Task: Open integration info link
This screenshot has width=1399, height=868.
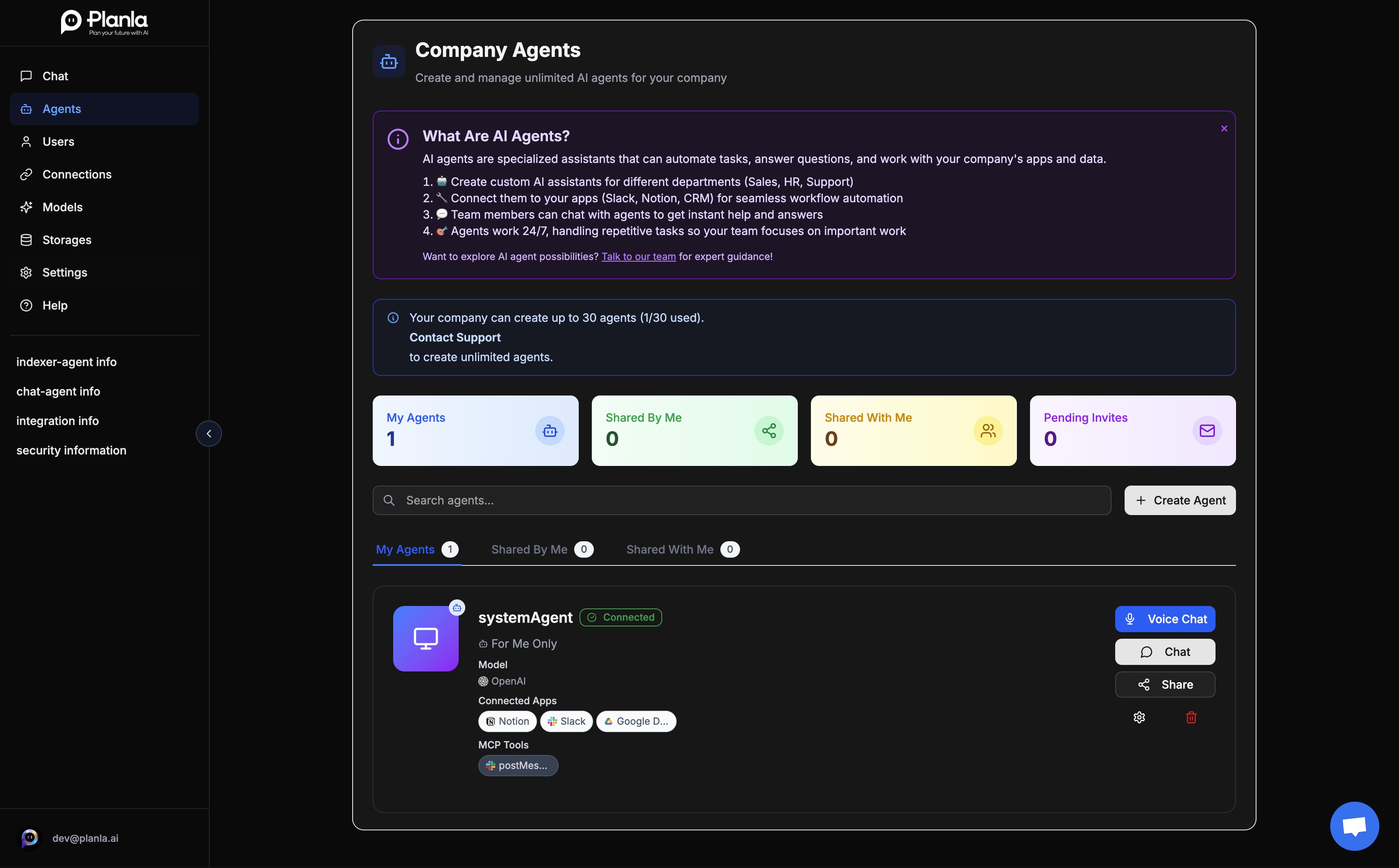Action: click(57, 421)
